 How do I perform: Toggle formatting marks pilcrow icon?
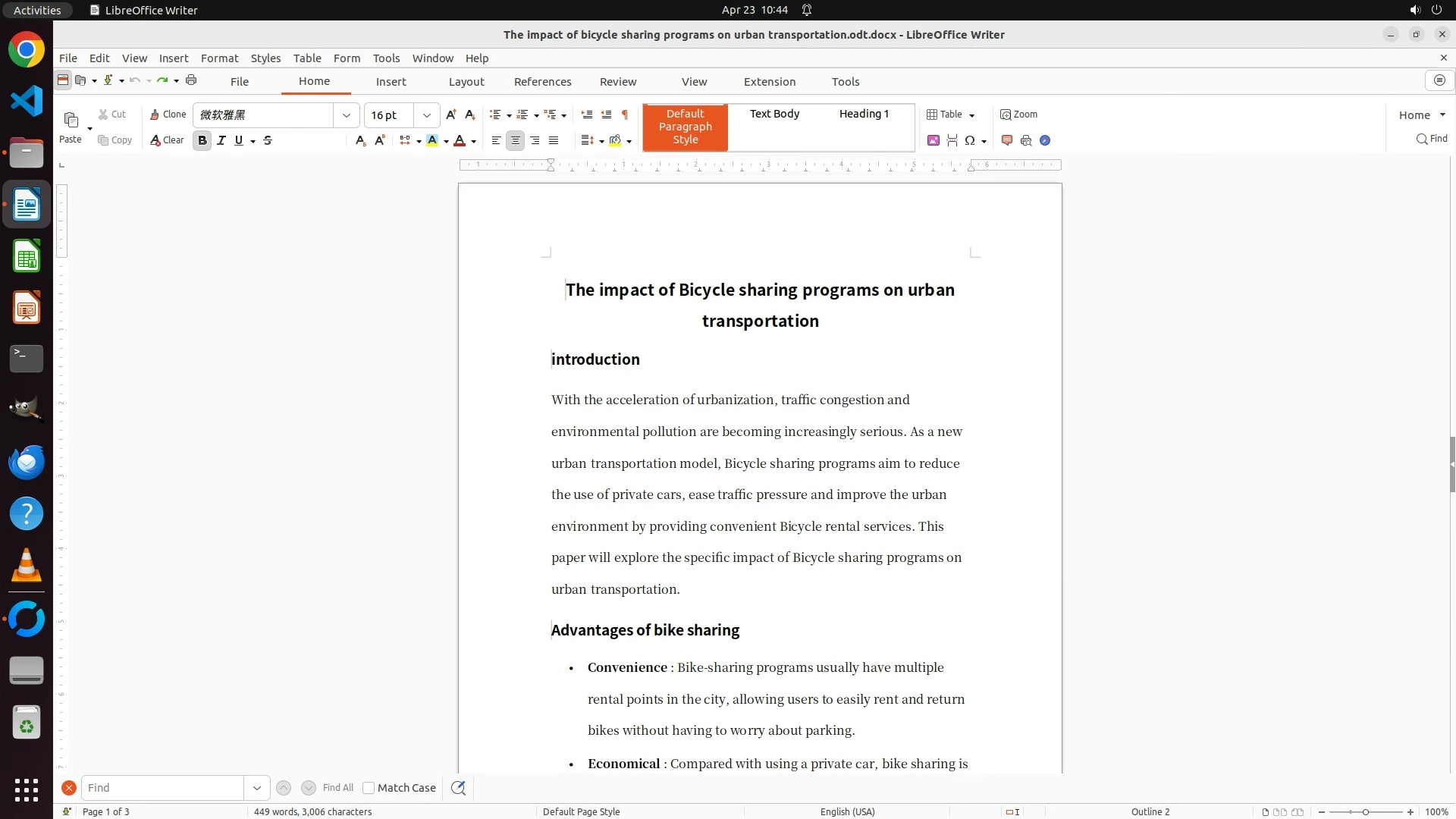(625, 115)
